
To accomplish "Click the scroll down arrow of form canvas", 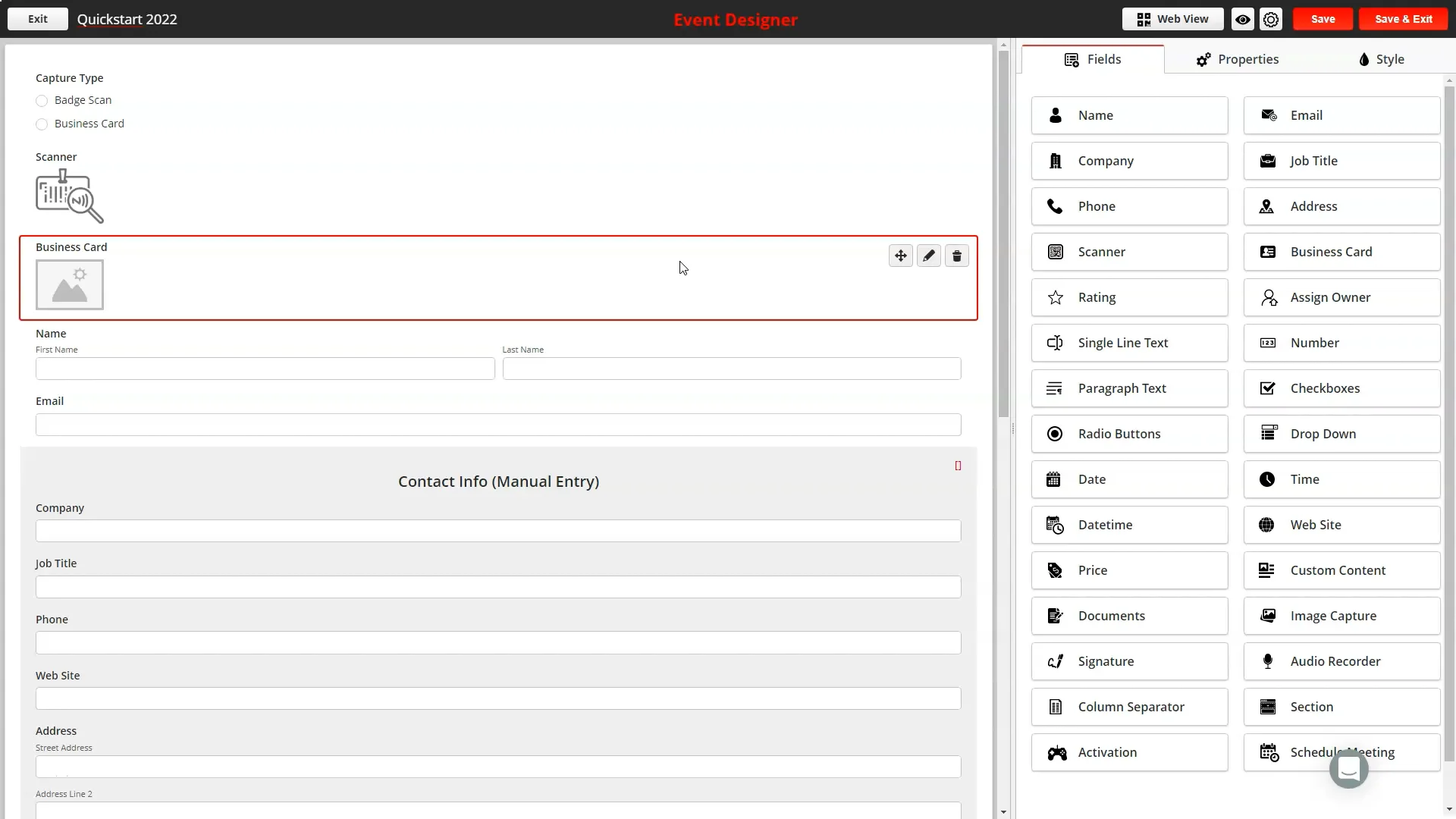I will coord(1003,812).
